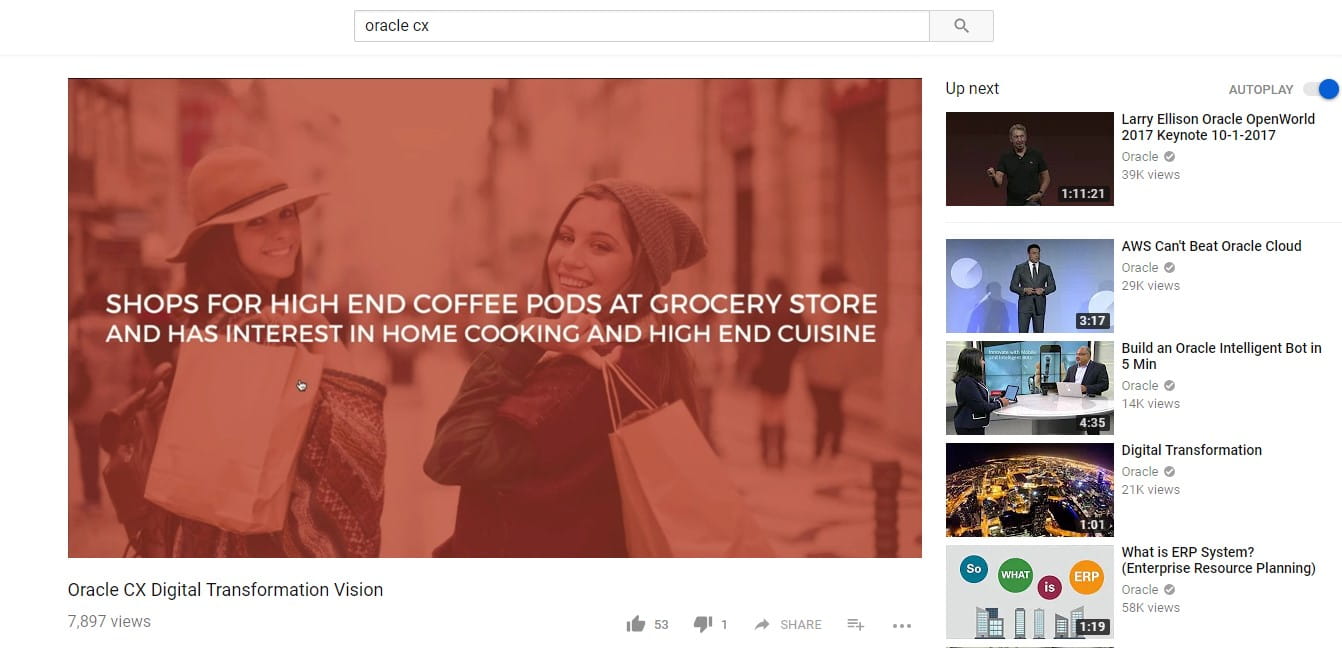Click the 4:35 duration badge
Image resolution: width=1342 pixels, height=648 pixels.
click(x=1092, y=423)
